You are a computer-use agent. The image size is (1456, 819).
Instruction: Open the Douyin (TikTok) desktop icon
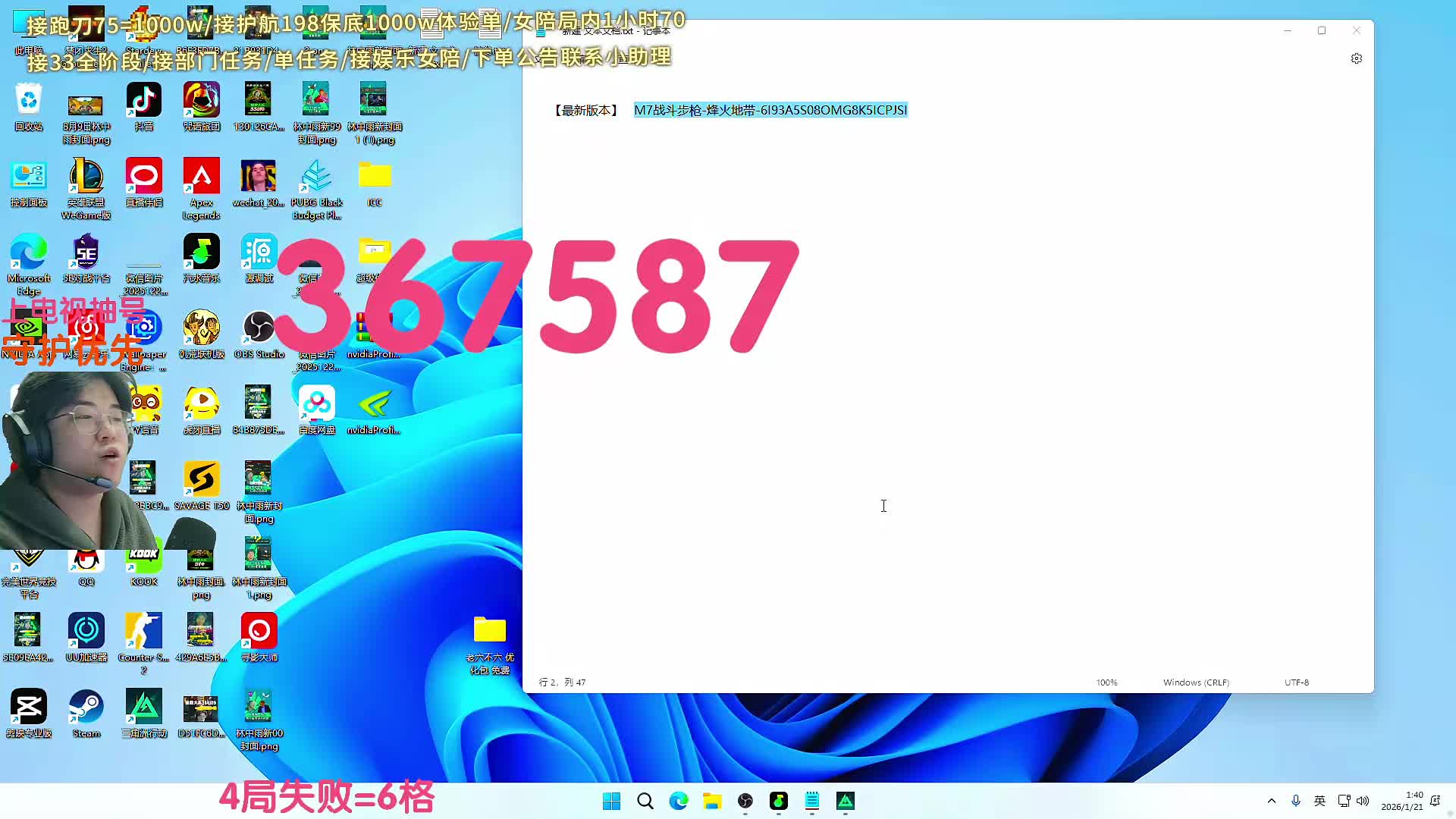[x=144, y=101]
